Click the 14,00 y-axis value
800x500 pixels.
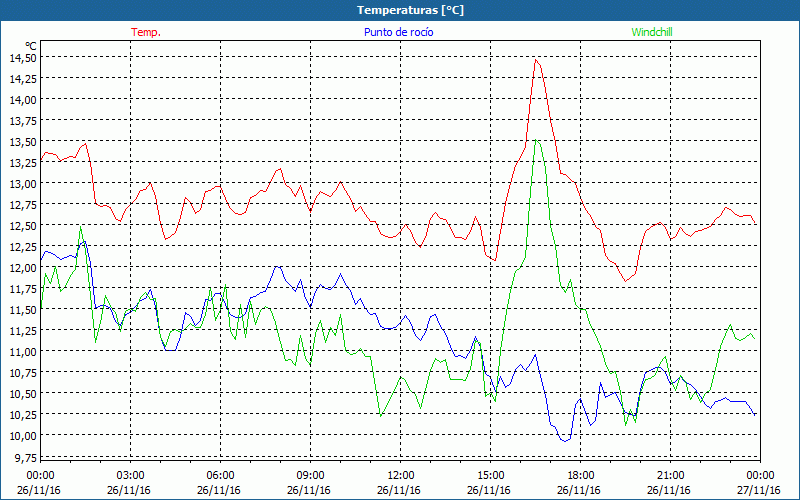(23, 99)
